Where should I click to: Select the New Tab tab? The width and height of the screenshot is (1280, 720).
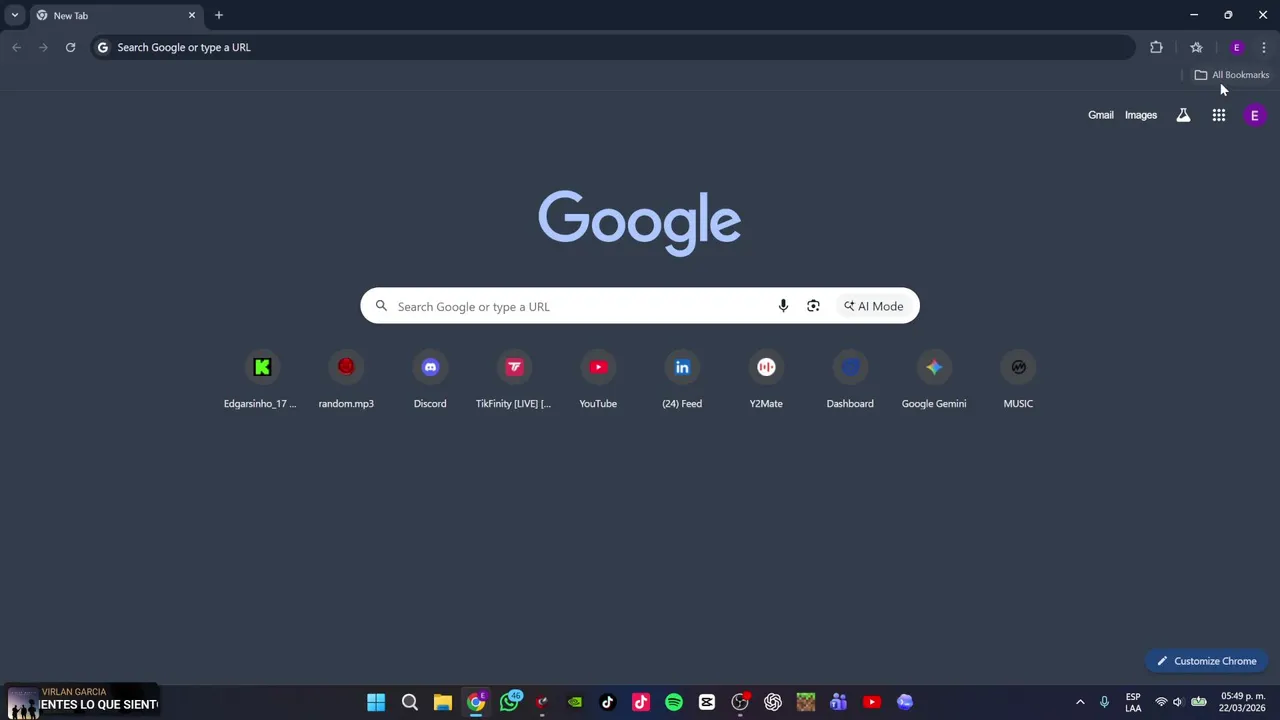coord(115,15)
